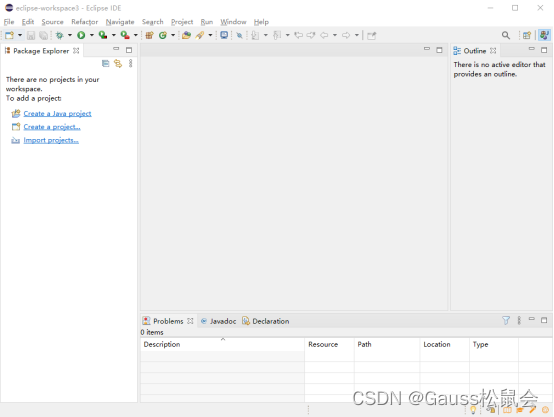Click the Create a project... link
Viewport: 554px width, 417px height.
(52, 127)
